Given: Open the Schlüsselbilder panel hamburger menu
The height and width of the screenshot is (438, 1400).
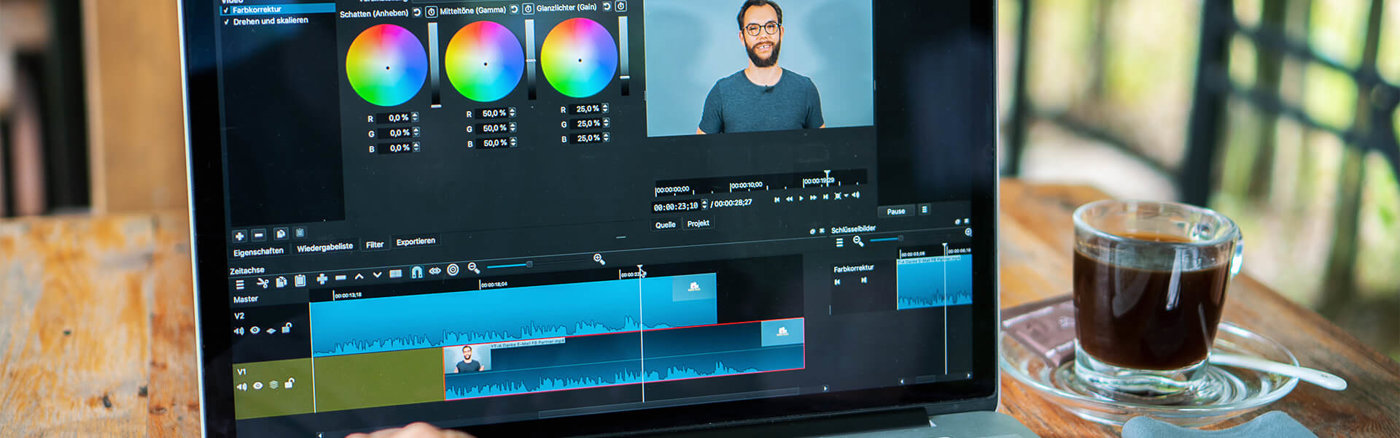Looking at the screenshot, I should (839, 242).
